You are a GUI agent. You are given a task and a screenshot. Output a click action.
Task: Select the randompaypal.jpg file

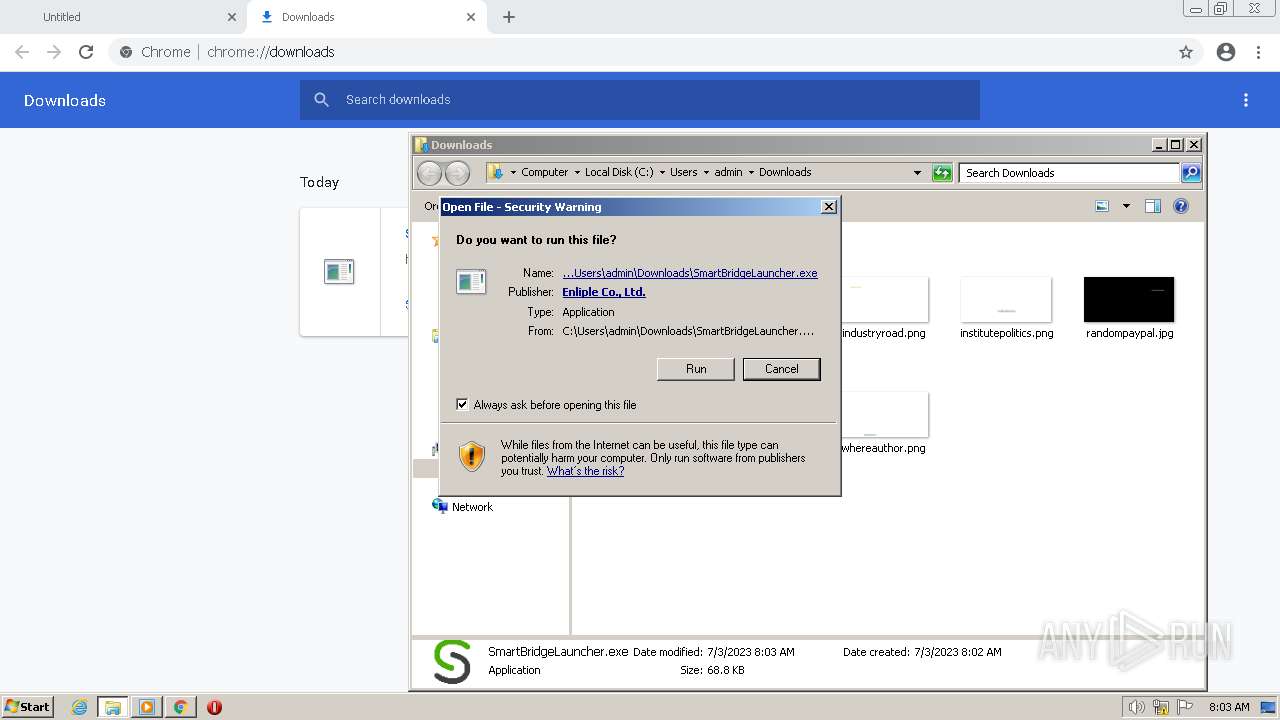coord(1129,308)
